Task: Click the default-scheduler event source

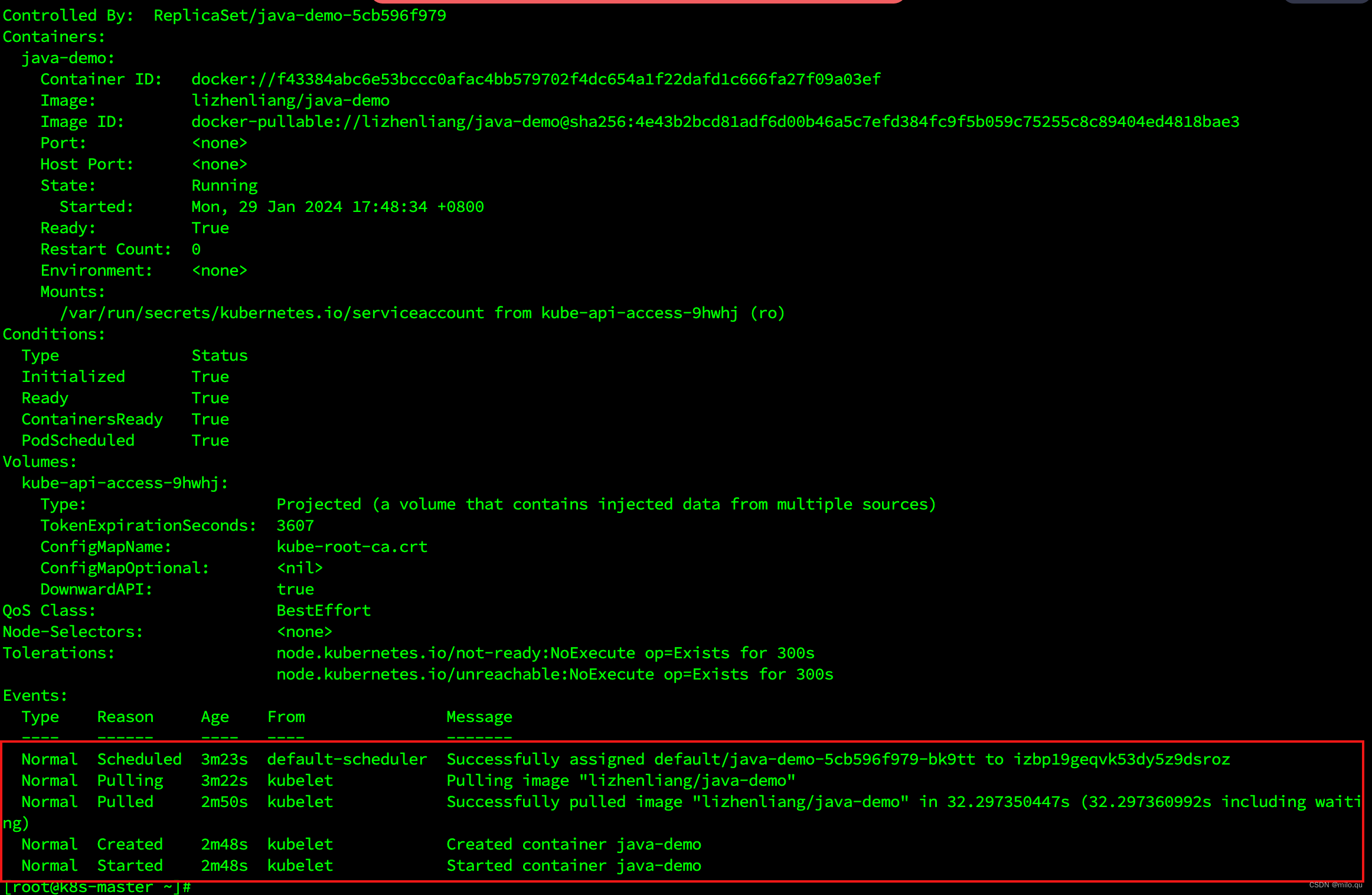Action: click(347, 759)
